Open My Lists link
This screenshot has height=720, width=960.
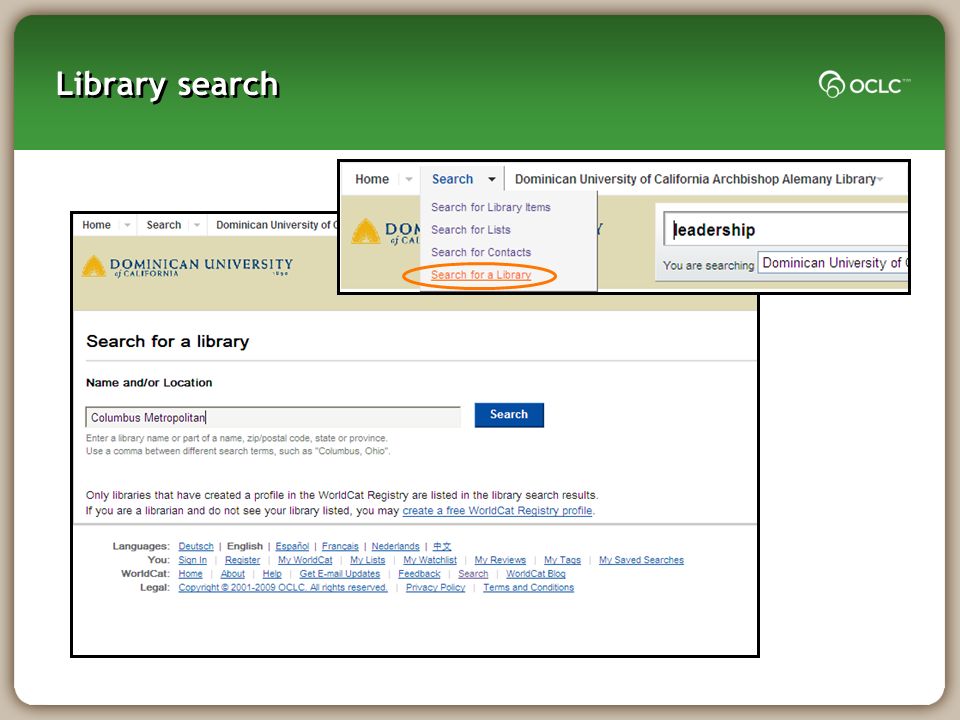(x=367, y=560)
